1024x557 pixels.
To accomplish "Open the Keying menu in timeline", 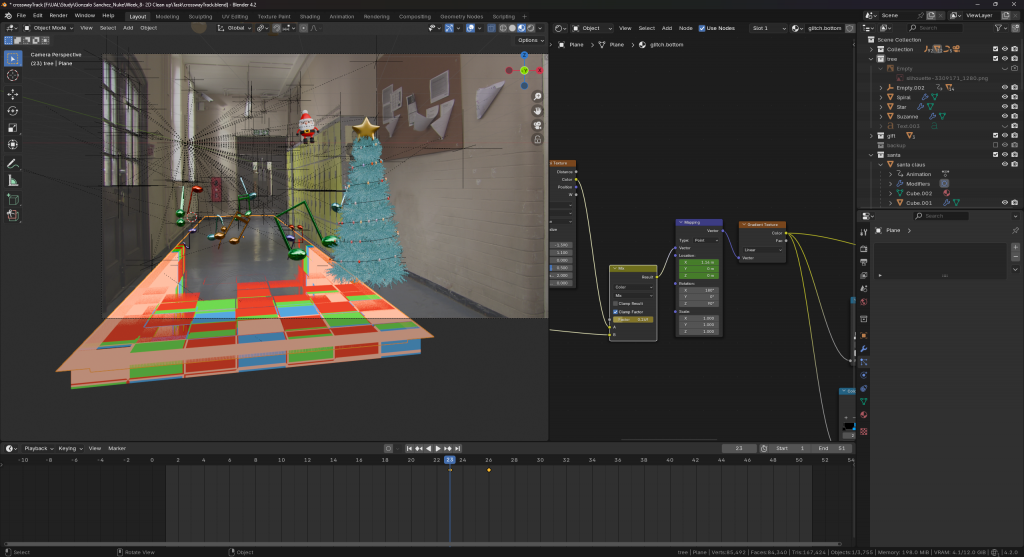I will (x=71, y=449).
